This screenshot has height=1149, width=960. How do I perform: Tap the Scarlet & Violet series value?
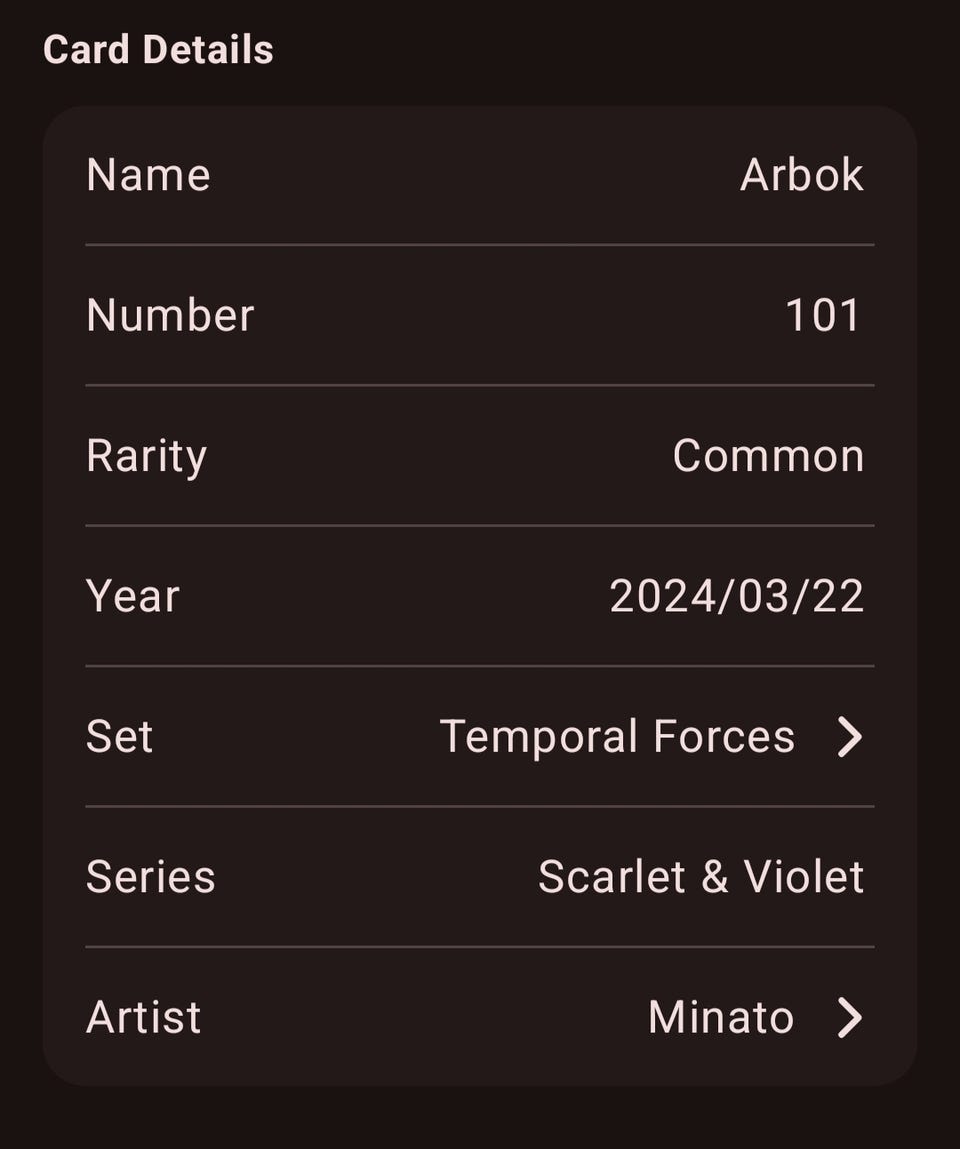pyautogui.click(x=700, y=877)
